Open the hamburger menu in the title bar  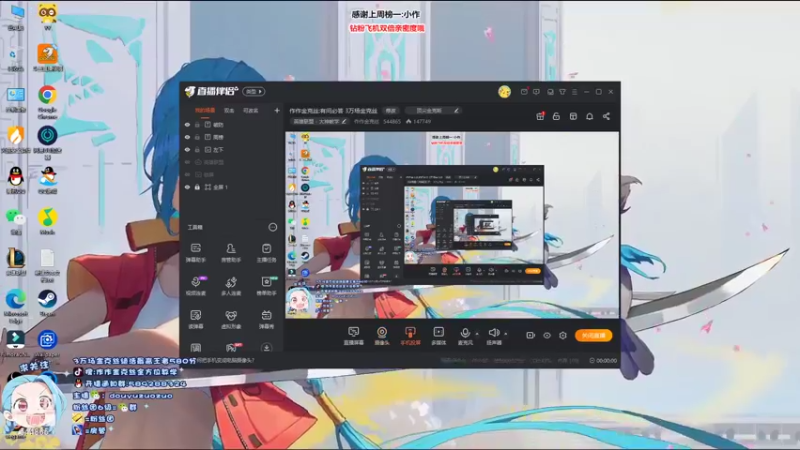pyautogui.click(x=574, y=92)
